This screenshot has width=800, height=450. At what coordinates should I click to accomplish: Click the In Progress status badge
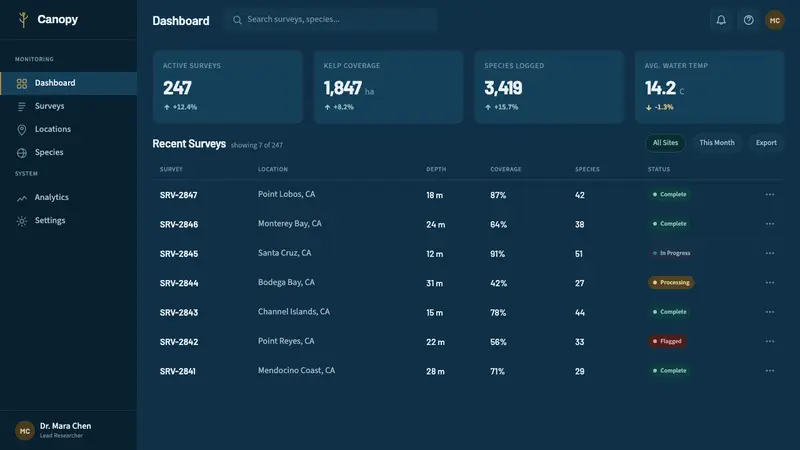671,253
